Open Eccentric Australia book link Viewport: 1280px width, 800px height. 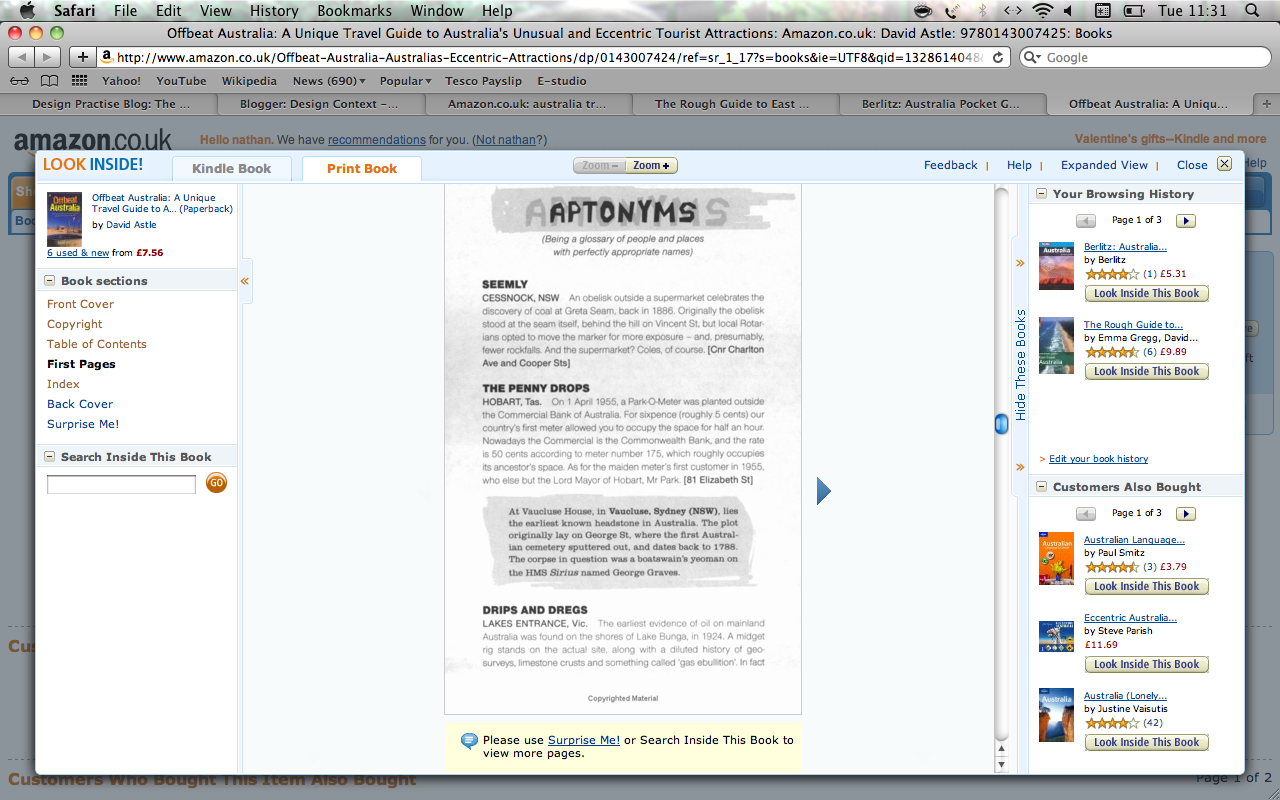pos(1130,618)
